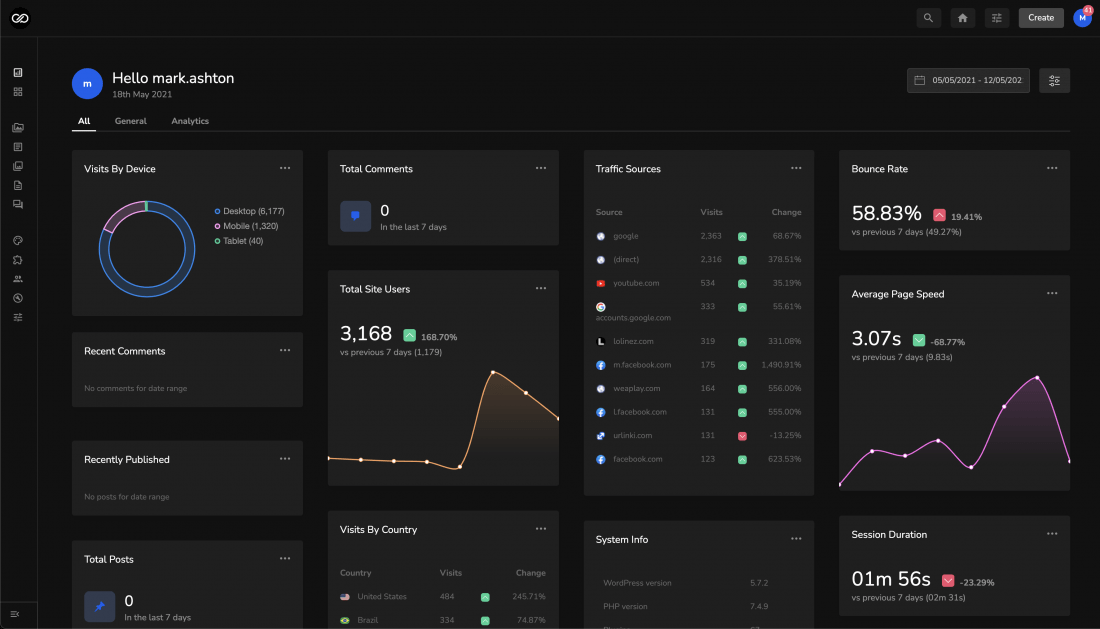Open the Traffic Sources card options menu
Image resolution: width=1100 pixels, height=629 pixels.
[796, 168]
